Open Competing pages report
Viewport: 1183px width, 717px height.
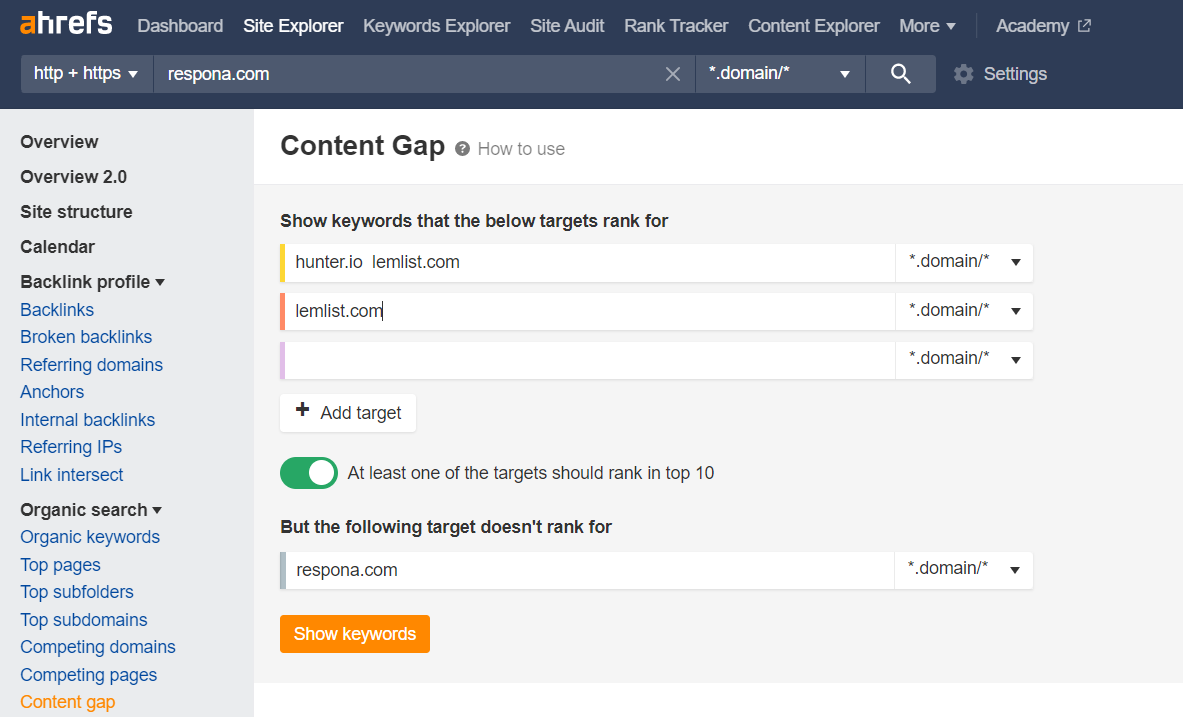coord(89,675)
